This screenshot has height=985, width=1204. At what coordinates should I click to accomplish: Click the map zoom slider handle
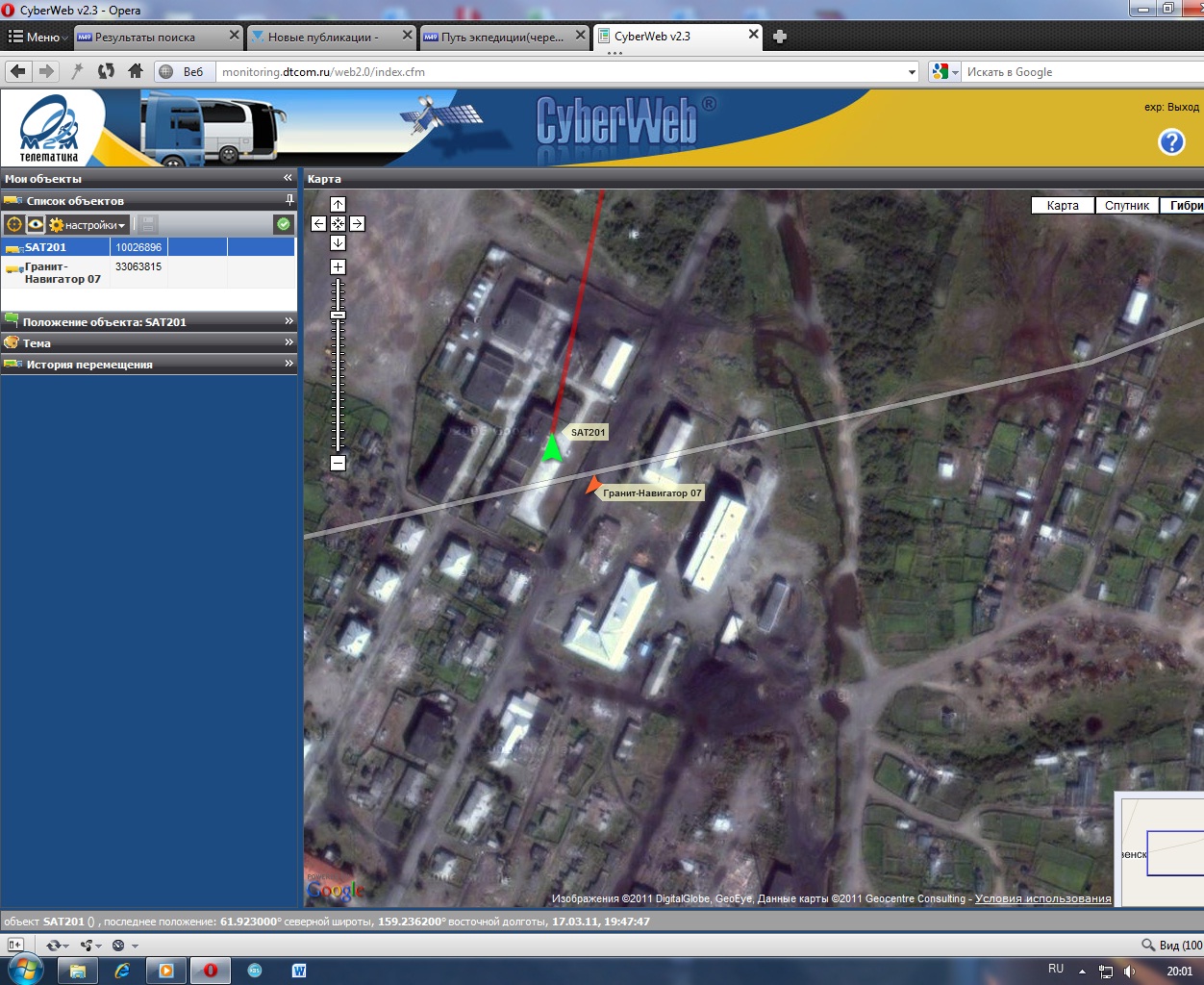338,316
